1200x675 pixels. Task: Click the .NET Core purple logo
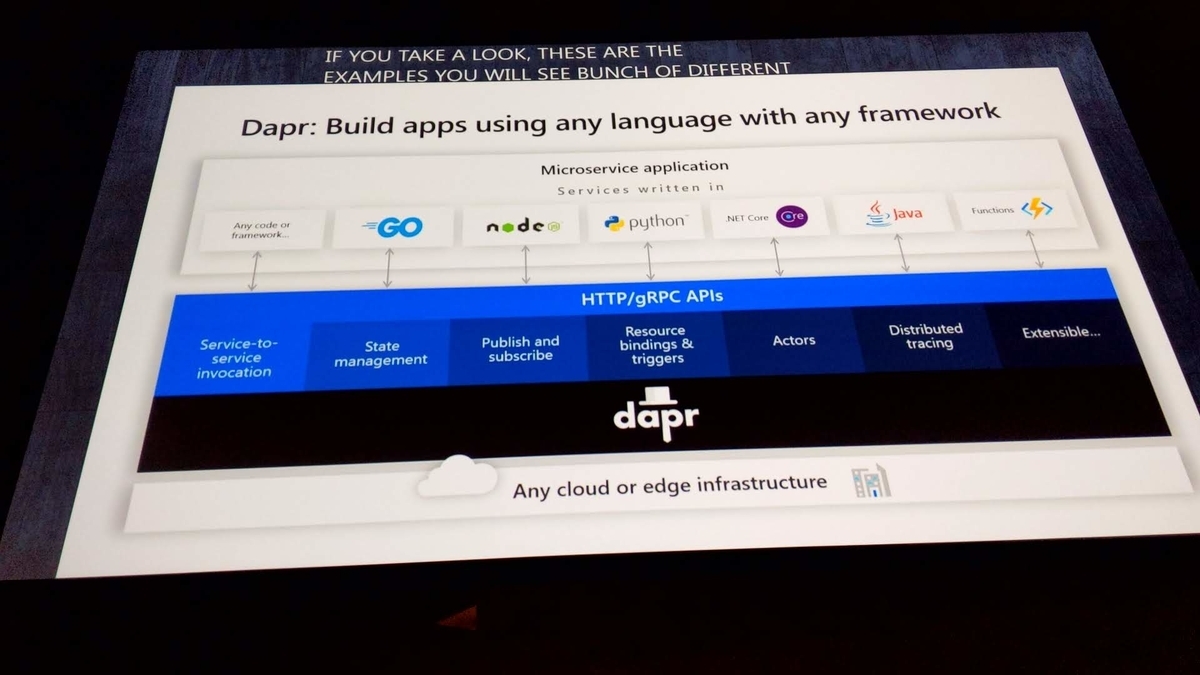tap(792, 216)
